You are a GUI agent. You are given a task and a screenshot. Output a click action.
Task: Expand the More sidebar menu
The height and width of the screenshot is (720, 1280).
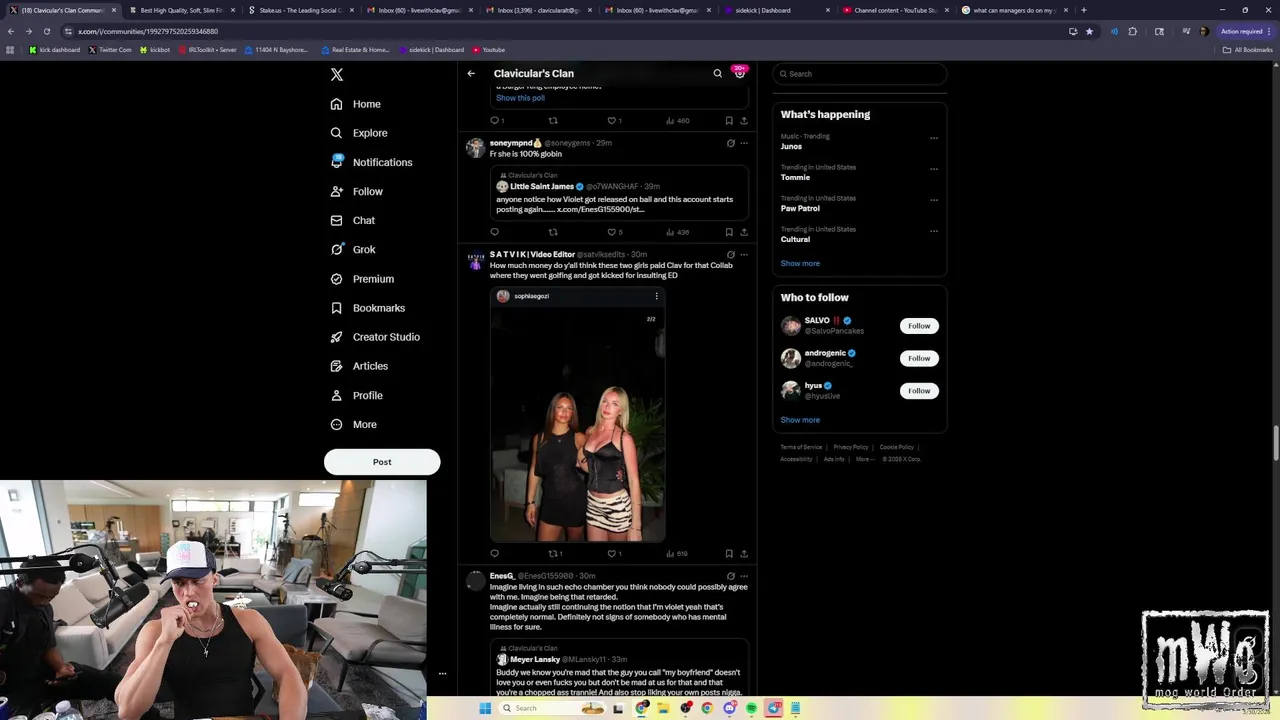[354, 424]
